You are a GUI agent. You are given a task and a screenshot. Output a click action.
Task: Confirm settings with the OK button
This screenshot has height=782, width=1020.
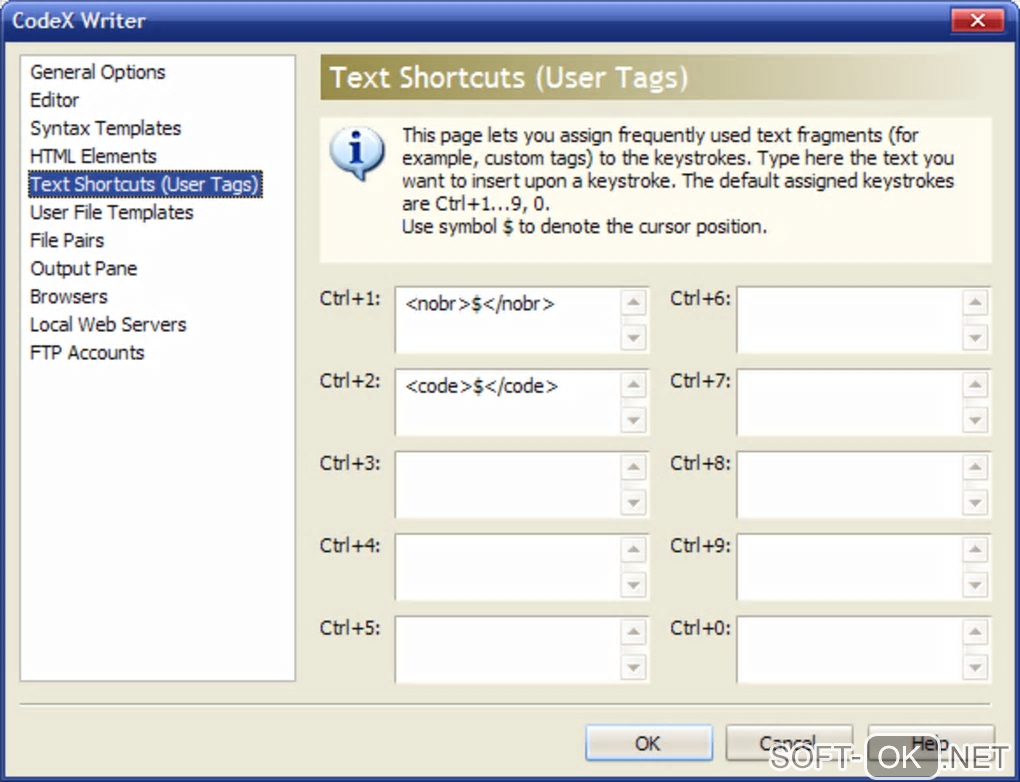649,743
